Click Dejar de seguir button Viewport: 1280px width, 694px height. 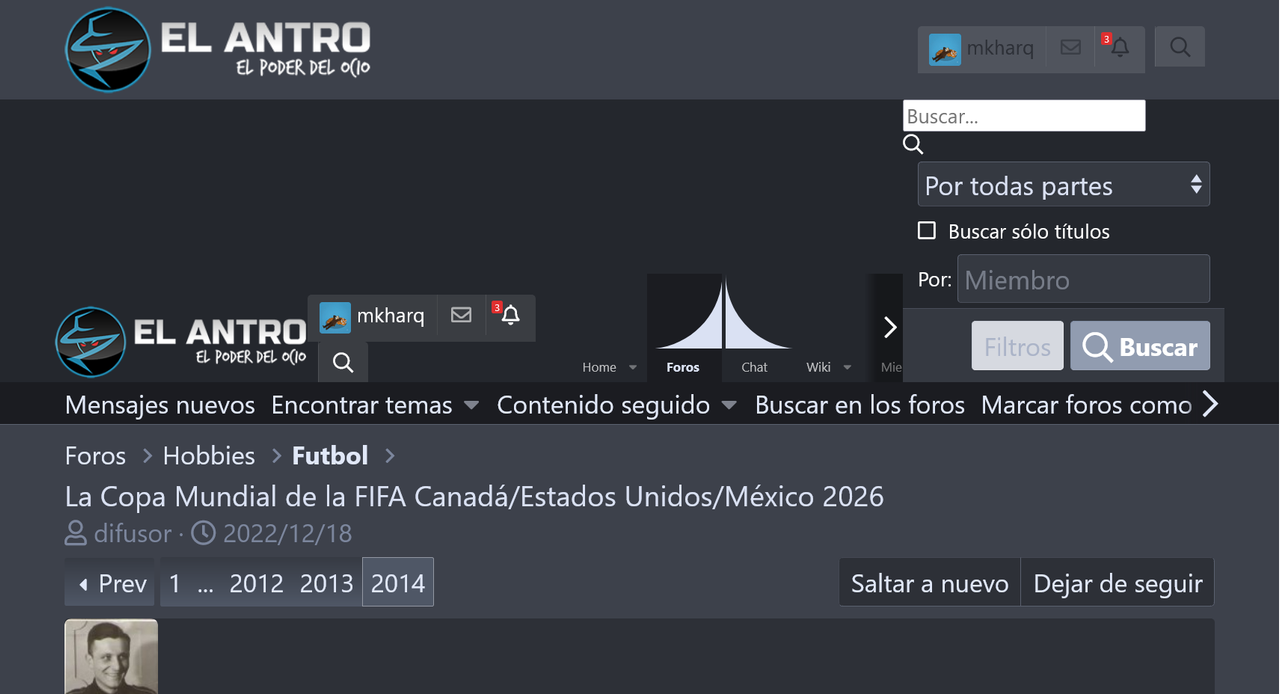click(x=1118, y=583)
